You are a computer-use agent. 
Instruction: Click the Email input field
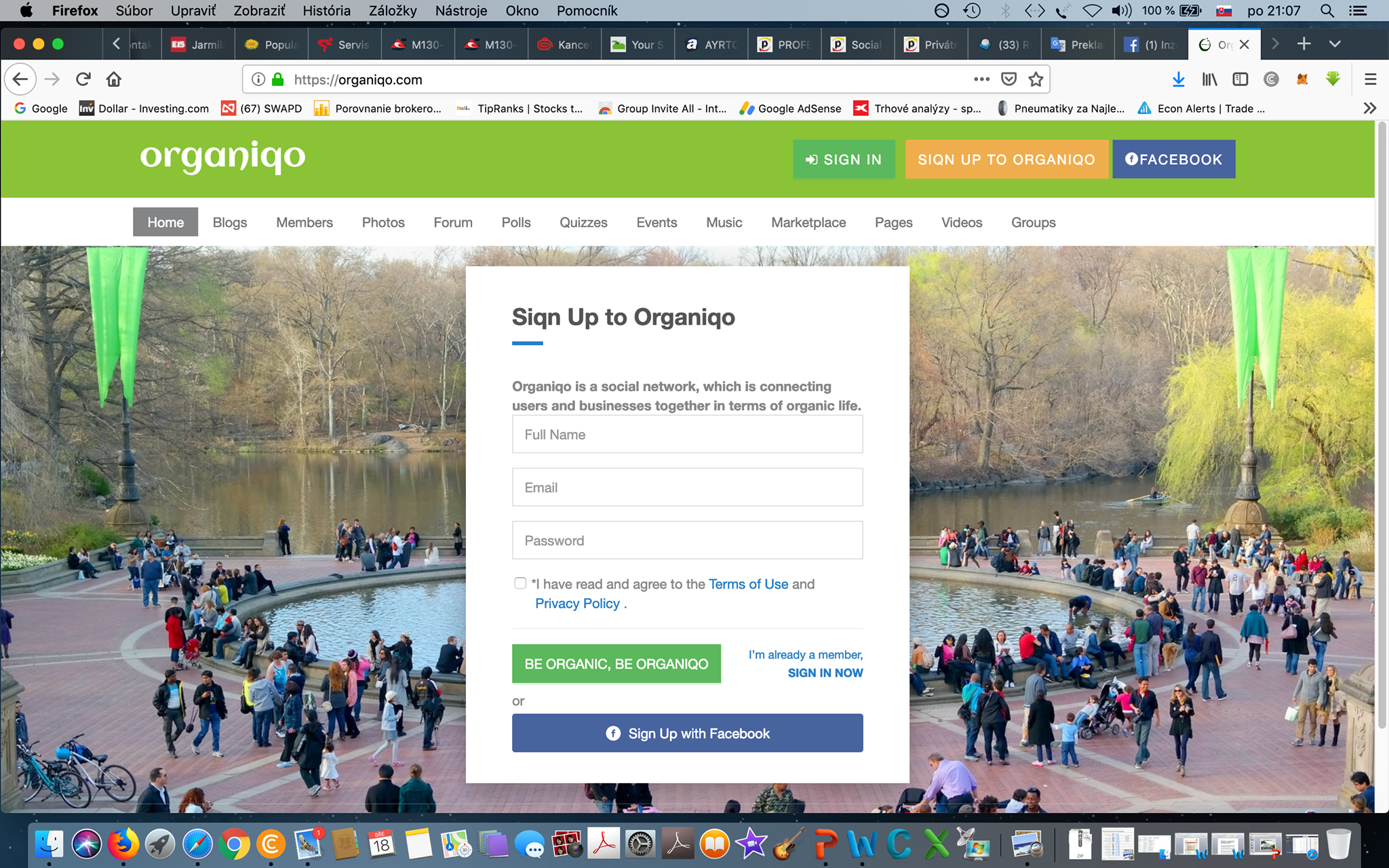tap(687, 487)
